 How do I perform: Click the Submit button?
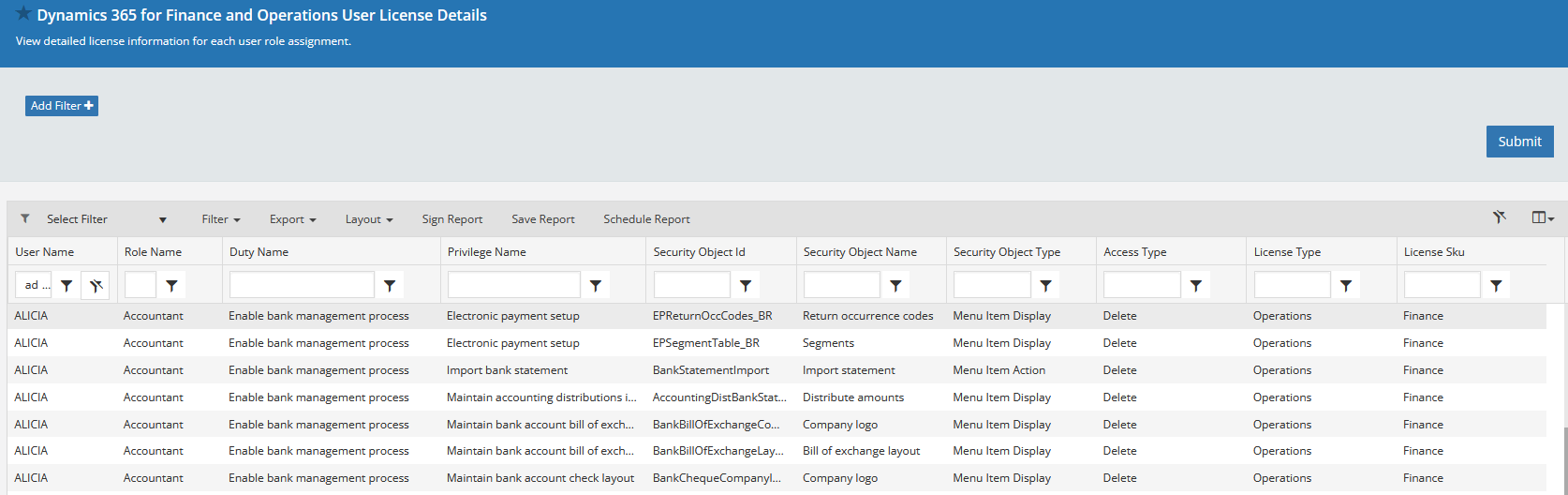[1519, 142]
